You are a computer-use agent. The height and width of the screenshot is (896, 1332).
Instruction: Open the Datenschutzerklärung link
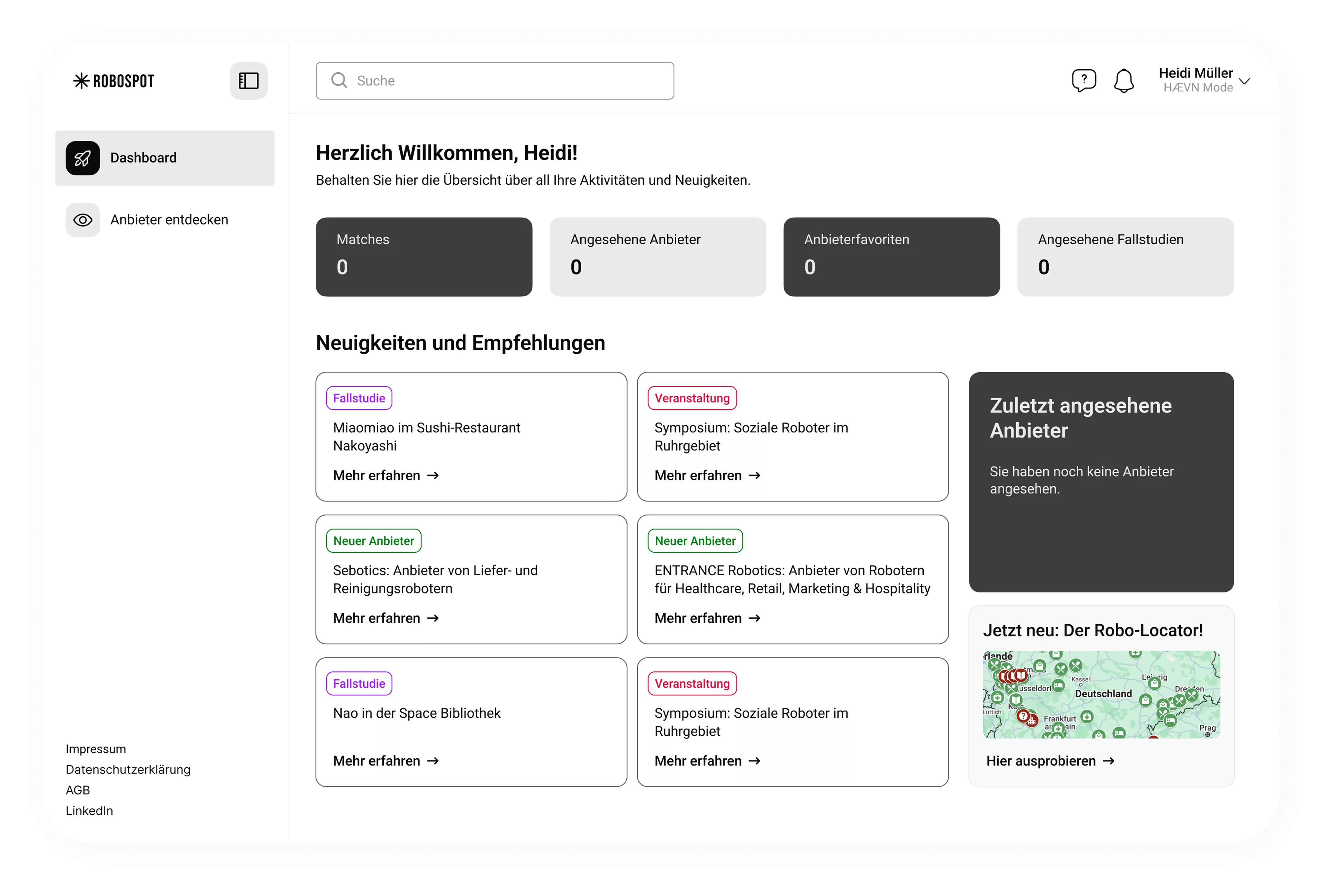point(128,770)
